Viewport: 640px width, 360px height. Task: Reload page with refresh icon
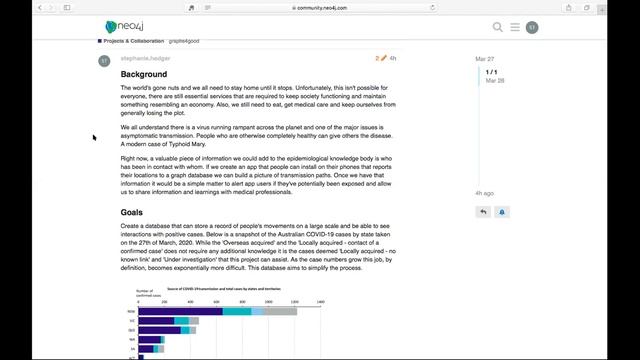click(x=432, y=8)
